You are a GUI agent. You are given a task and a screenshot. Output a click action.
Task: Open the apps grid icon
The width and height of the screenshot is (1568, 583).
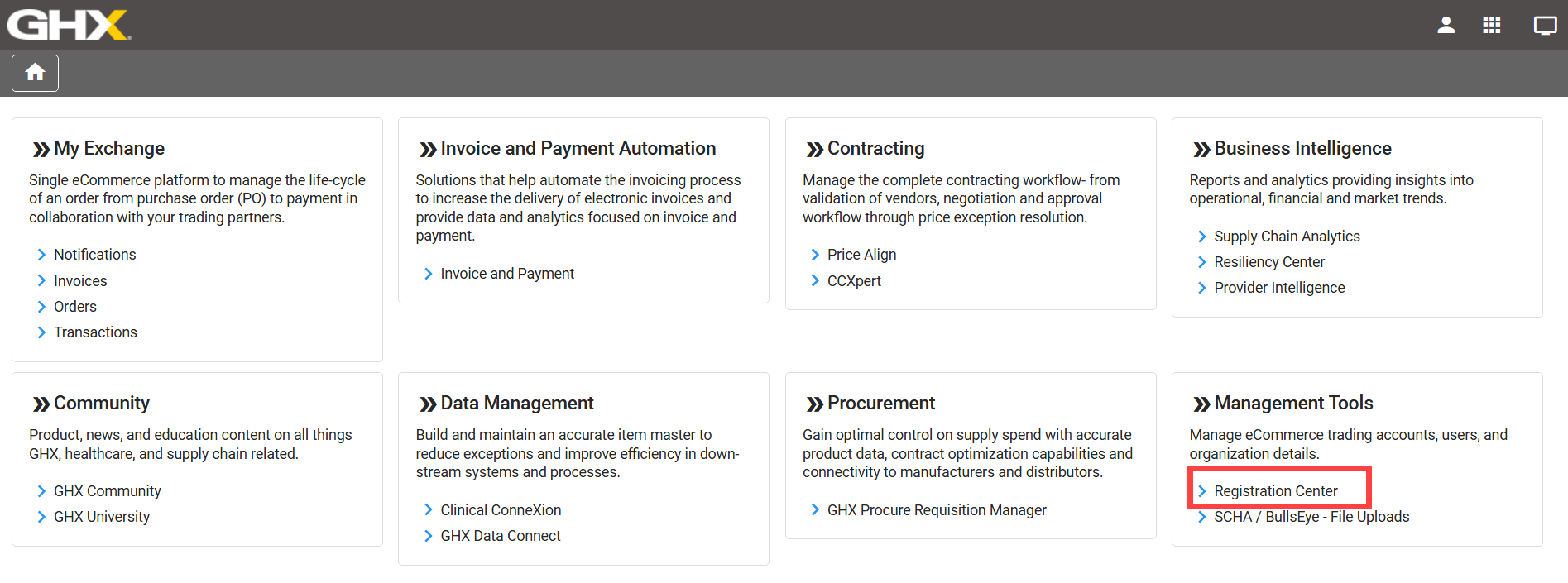pyautogui.click(x=1491, y=25)
